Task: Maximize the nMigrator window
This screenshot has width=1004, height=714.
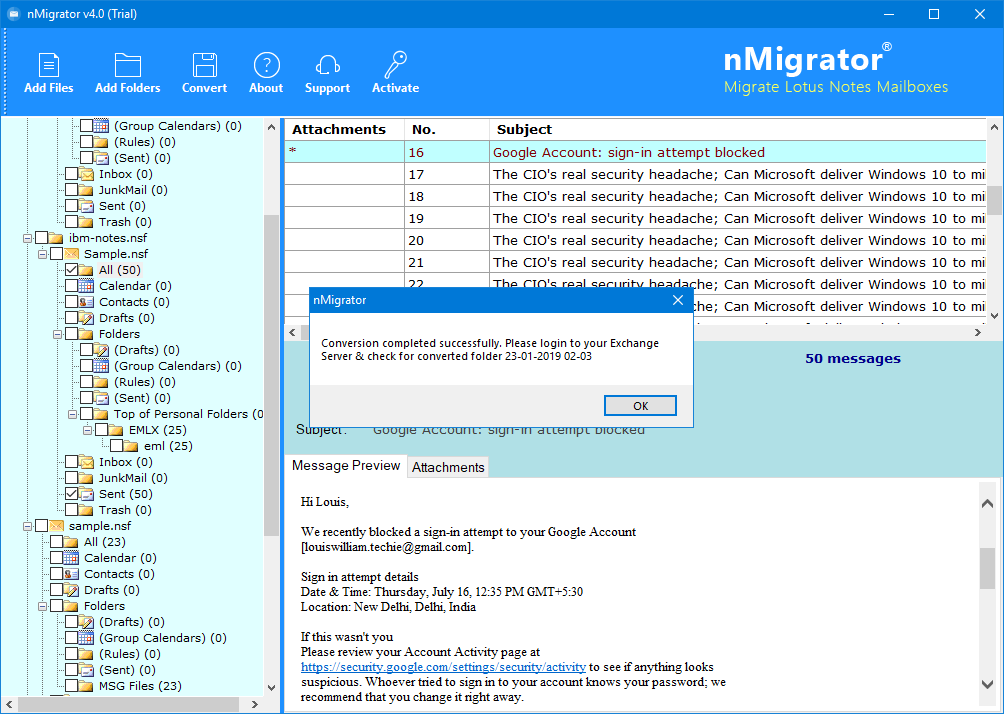Action: point(934,14)
